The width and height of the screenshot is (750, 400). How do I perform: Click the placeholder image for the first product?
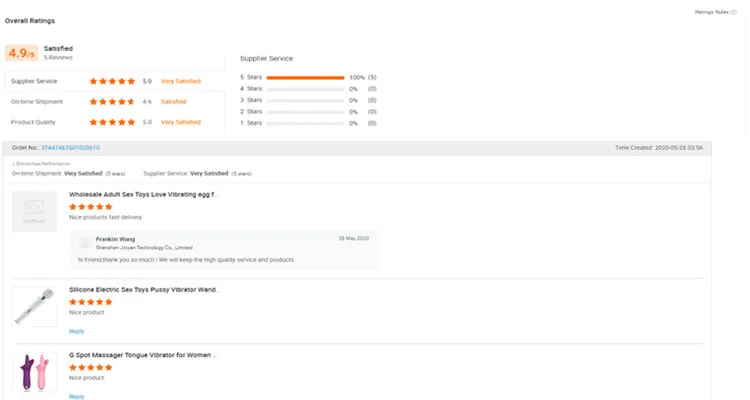34,211
